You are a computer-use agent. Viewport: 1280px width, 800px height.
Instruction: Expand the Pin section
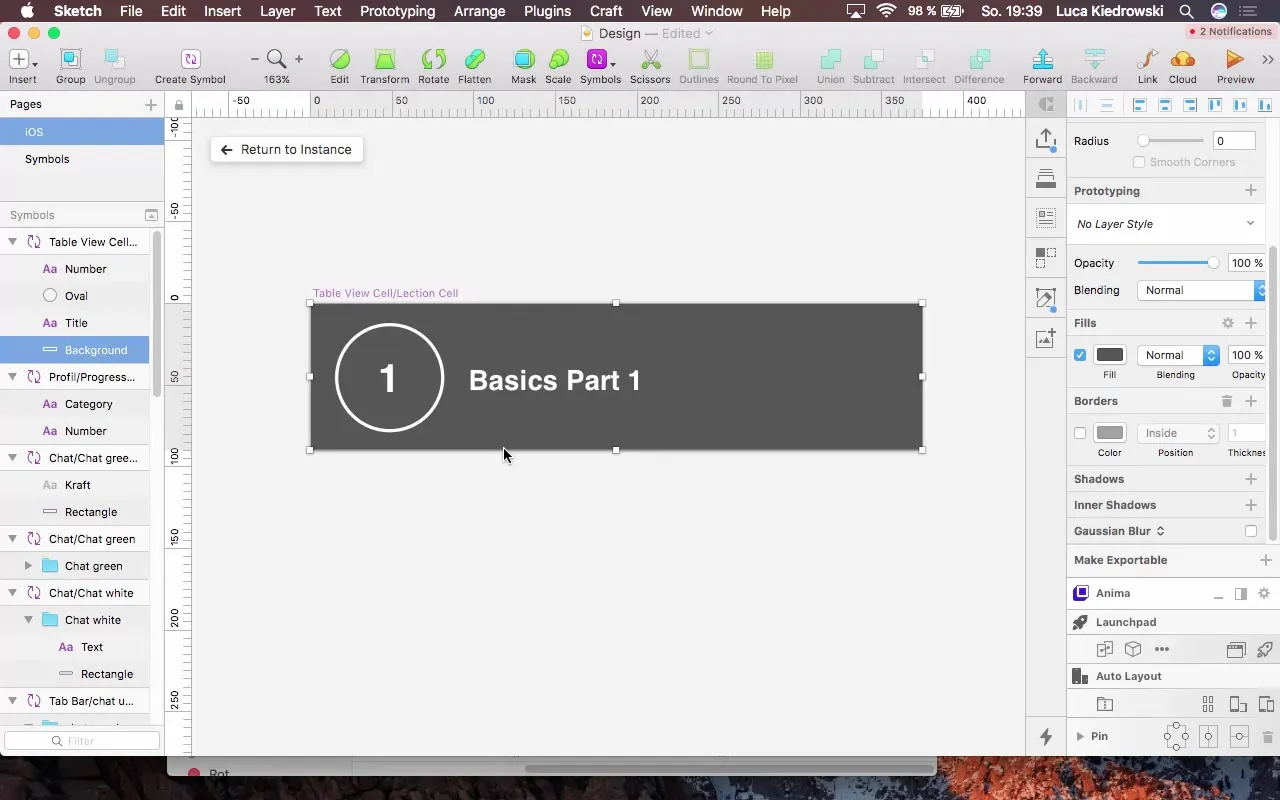[1080, 736]
